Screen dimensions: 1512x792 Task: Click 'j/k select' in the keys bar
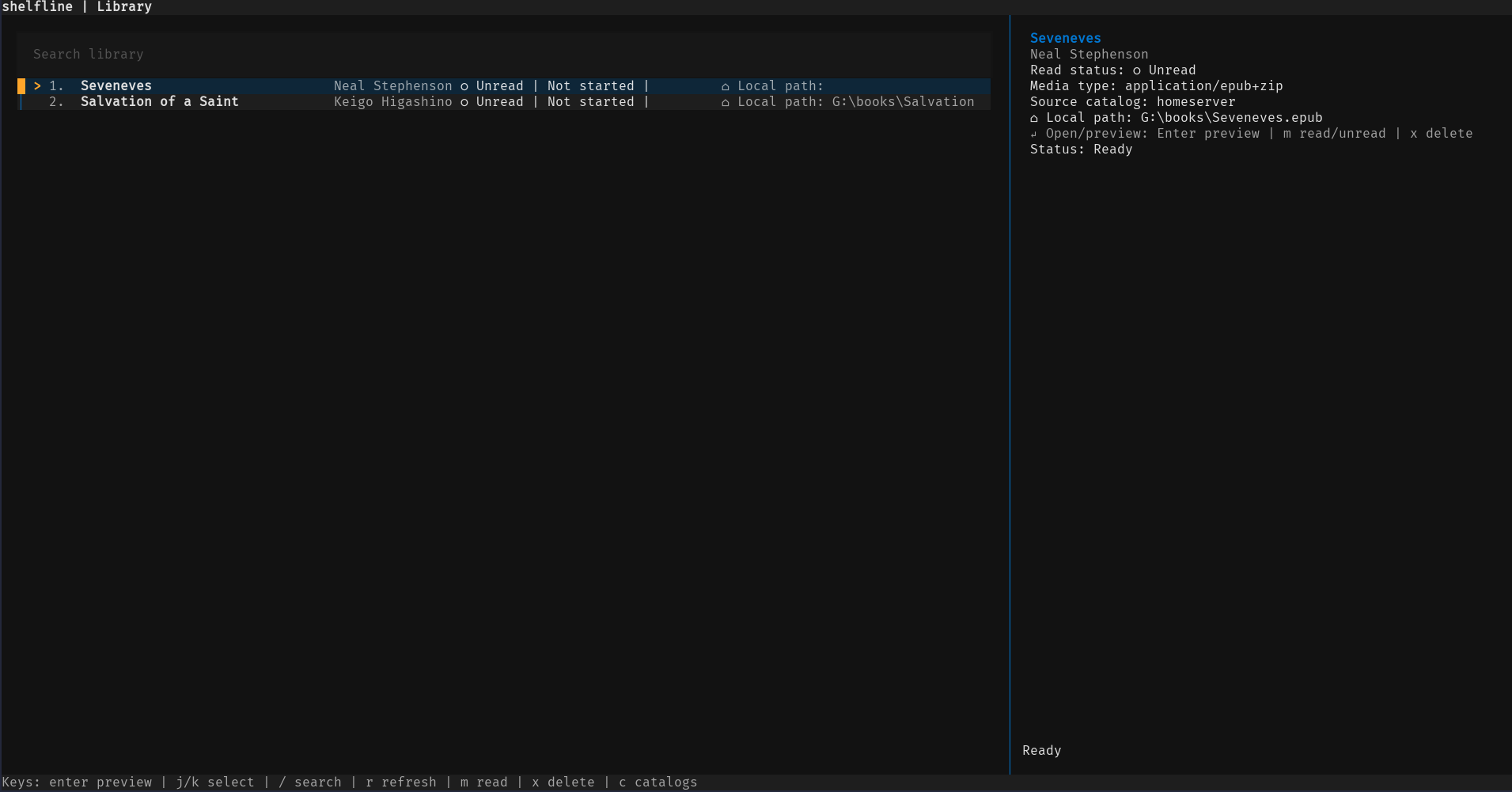tap(215, 782)
